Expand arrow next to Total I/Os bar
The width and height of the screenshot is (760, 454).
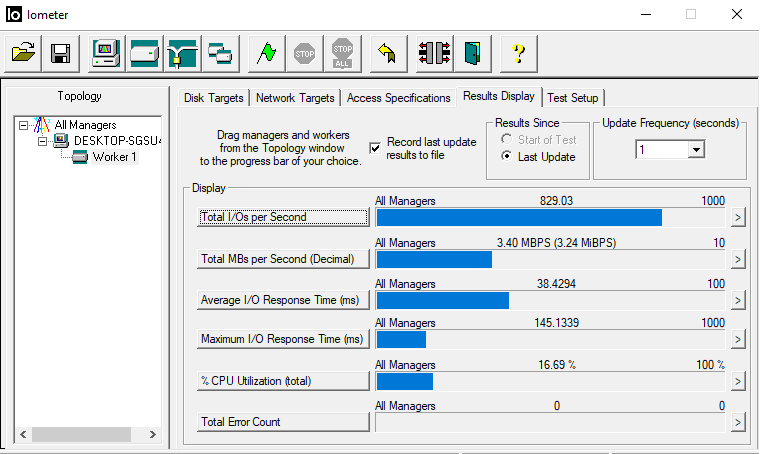(x=738, y=217)
